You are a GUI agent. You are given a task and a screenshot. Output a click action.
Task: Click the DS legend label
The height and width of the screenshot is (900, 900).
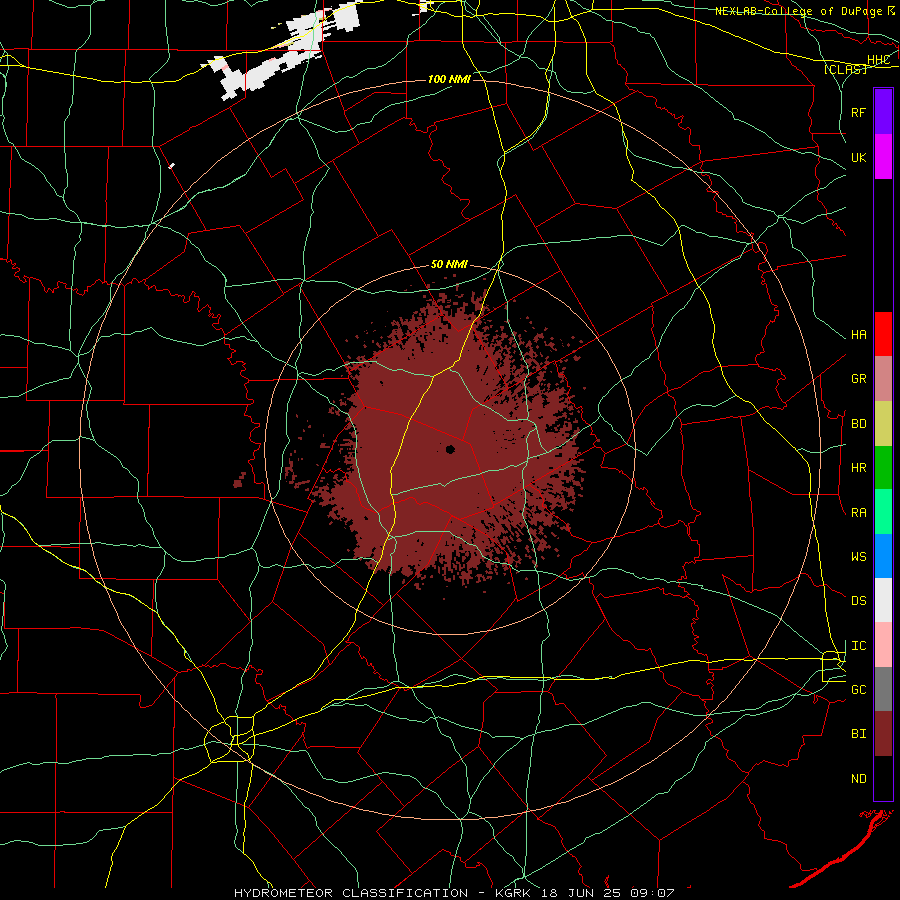point(858,601)
